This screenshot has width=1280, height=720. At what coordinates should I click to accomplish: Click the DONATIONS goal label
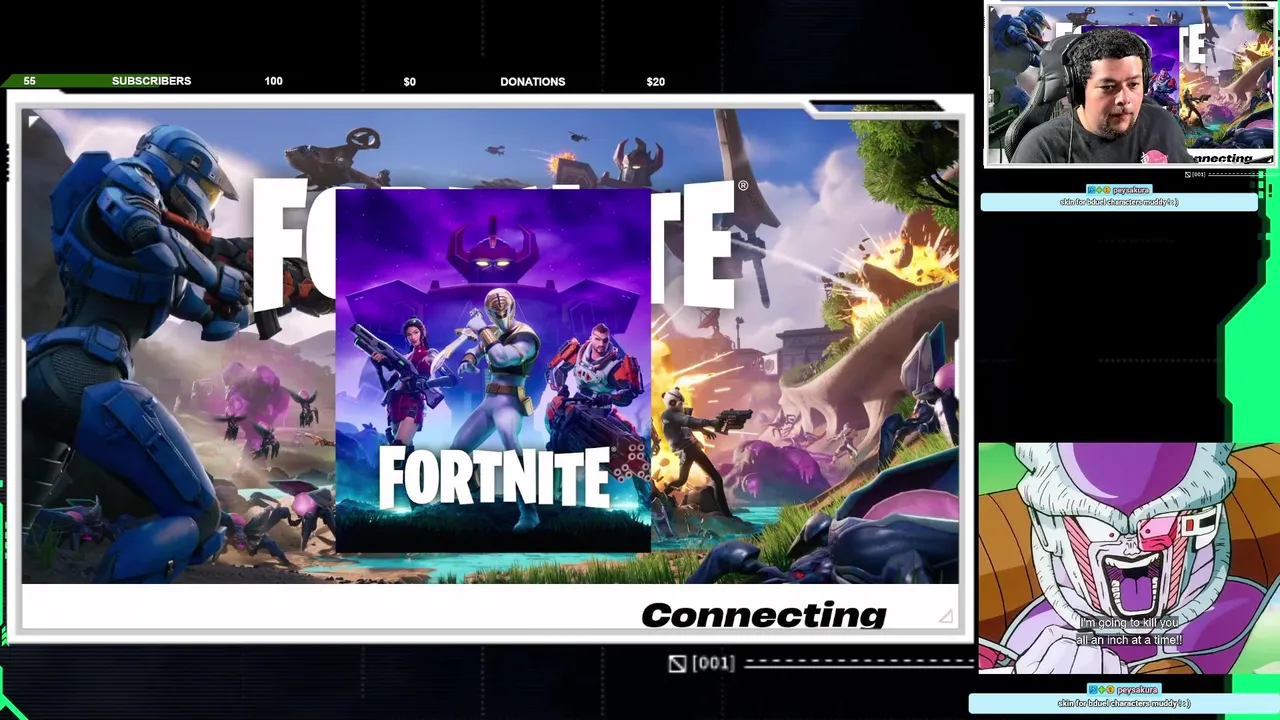click(x=532, y=82)
